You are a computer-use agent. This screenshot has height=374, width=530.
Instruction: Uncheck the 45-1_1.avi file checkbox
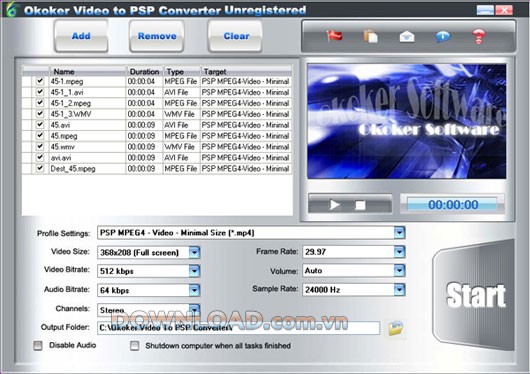pyautogui.click(x=40, y=92)
